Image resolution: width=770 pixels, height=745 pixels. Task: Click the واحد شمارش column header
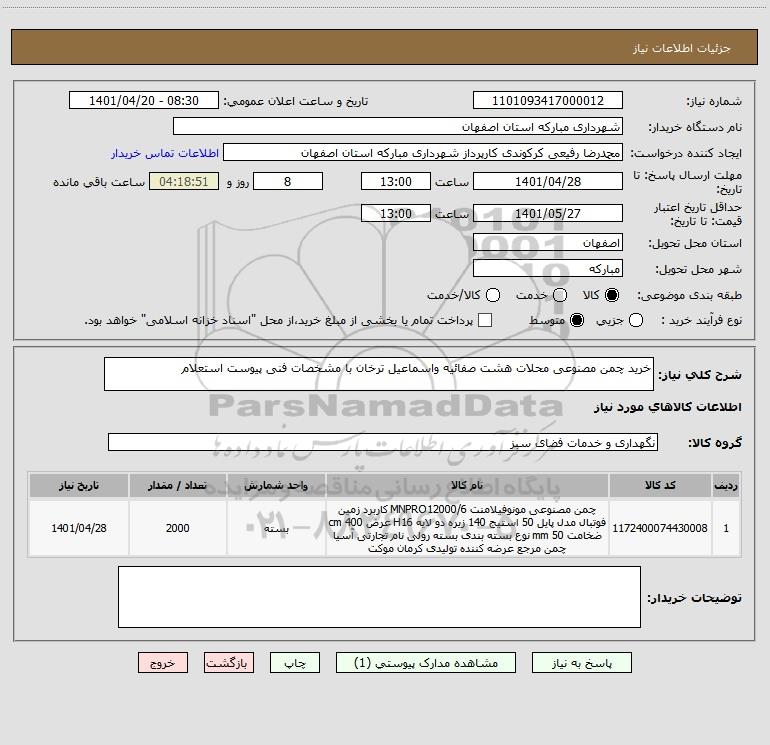tap(276, 485)
